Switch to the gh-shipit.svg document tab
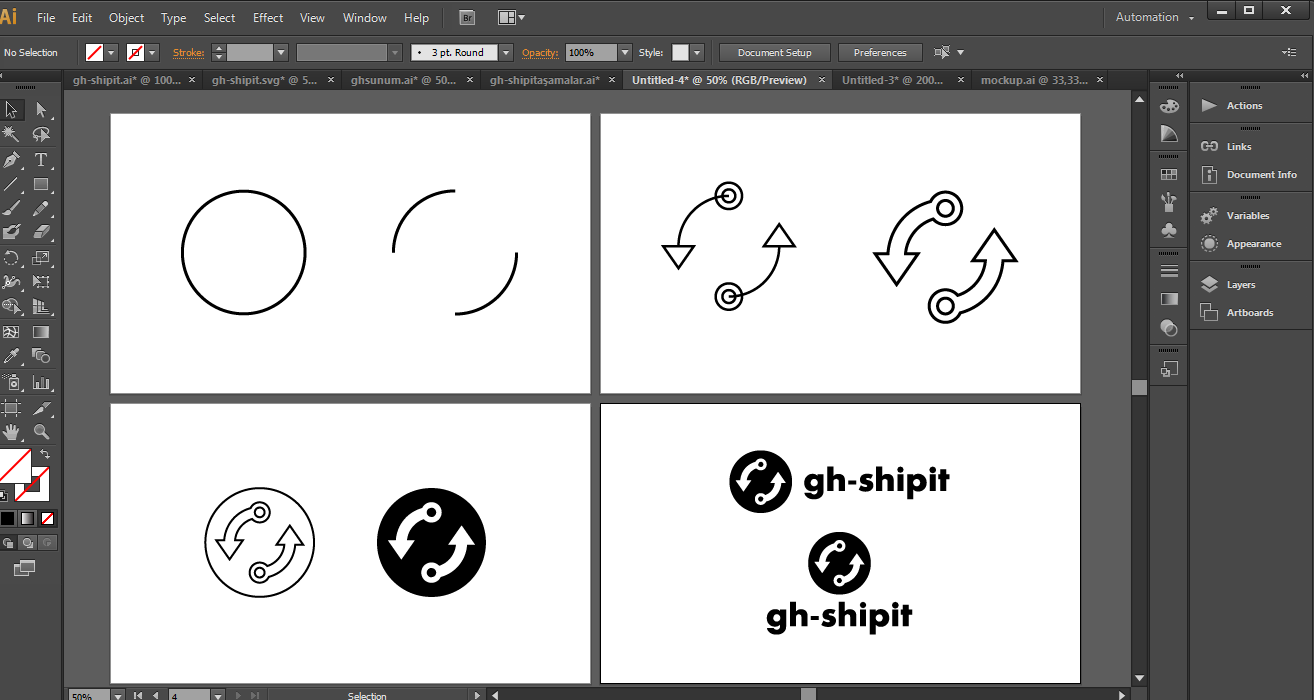The image size is (1314, 700). pos(266,80)
